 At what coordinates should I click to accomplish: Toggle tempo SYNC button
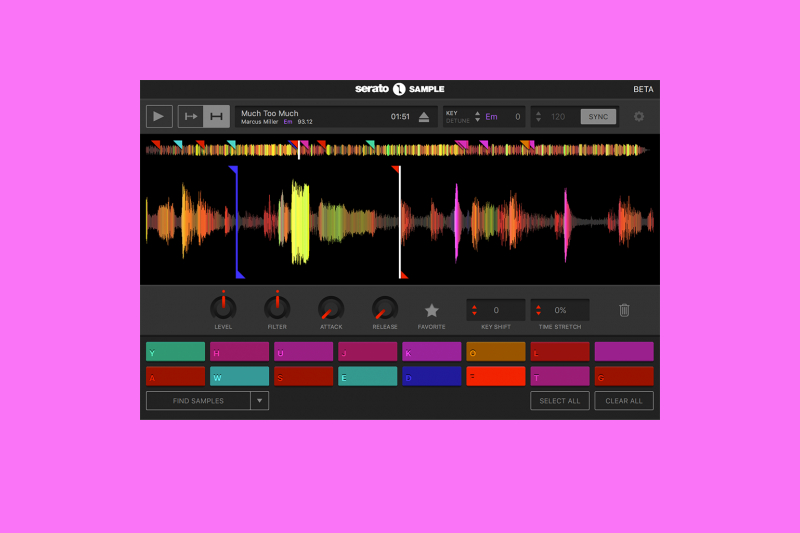598,117
